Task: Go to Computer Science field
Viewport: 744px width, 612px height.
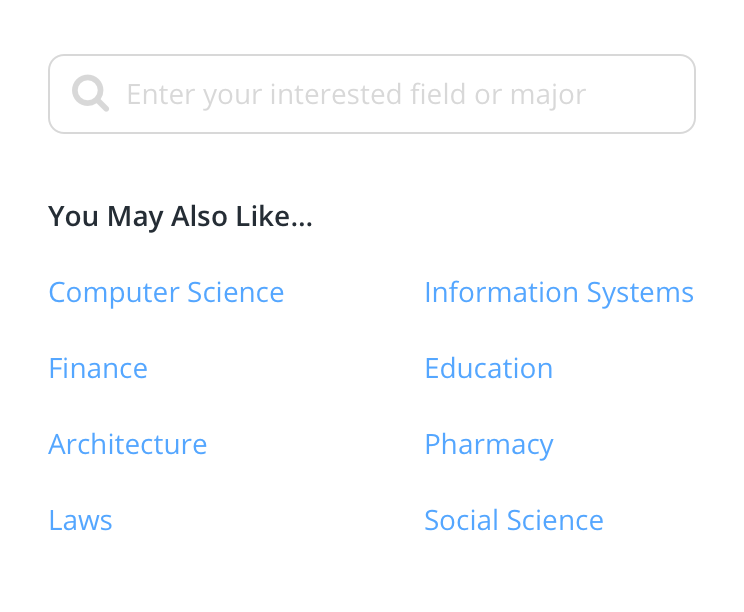Action: point(166,293)
